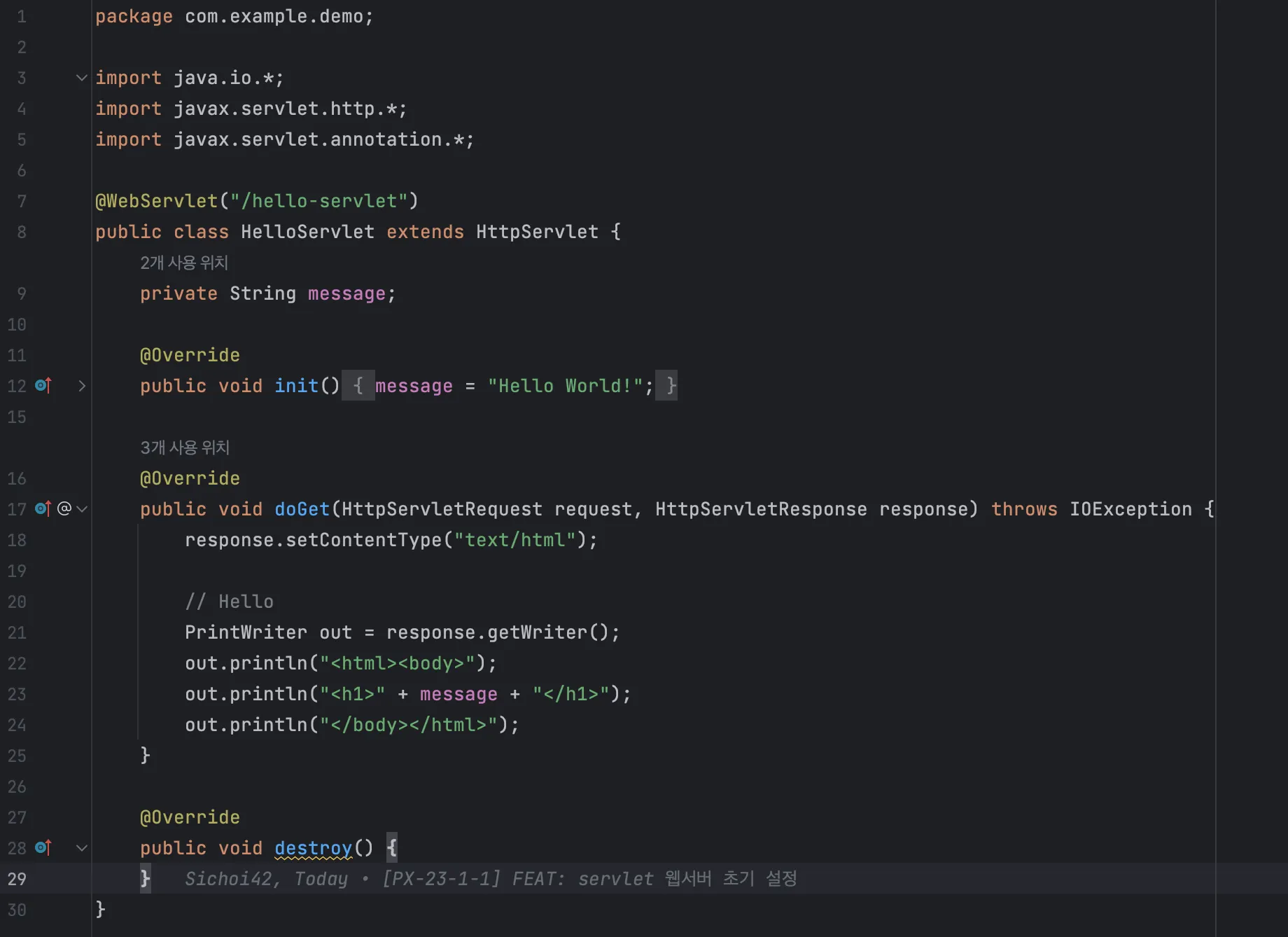
Task: Click line number 8 in the gutter
Action: pyautogui.click(x=22, y=232)
